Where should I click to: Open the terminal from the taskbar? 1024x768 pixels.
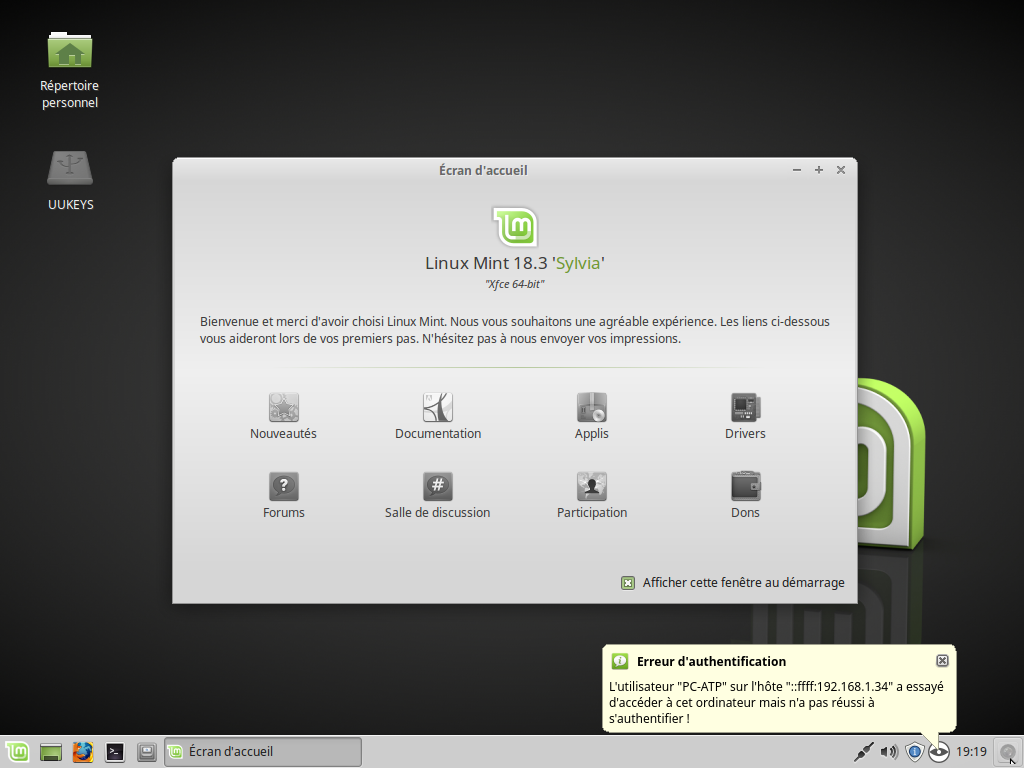114,751
